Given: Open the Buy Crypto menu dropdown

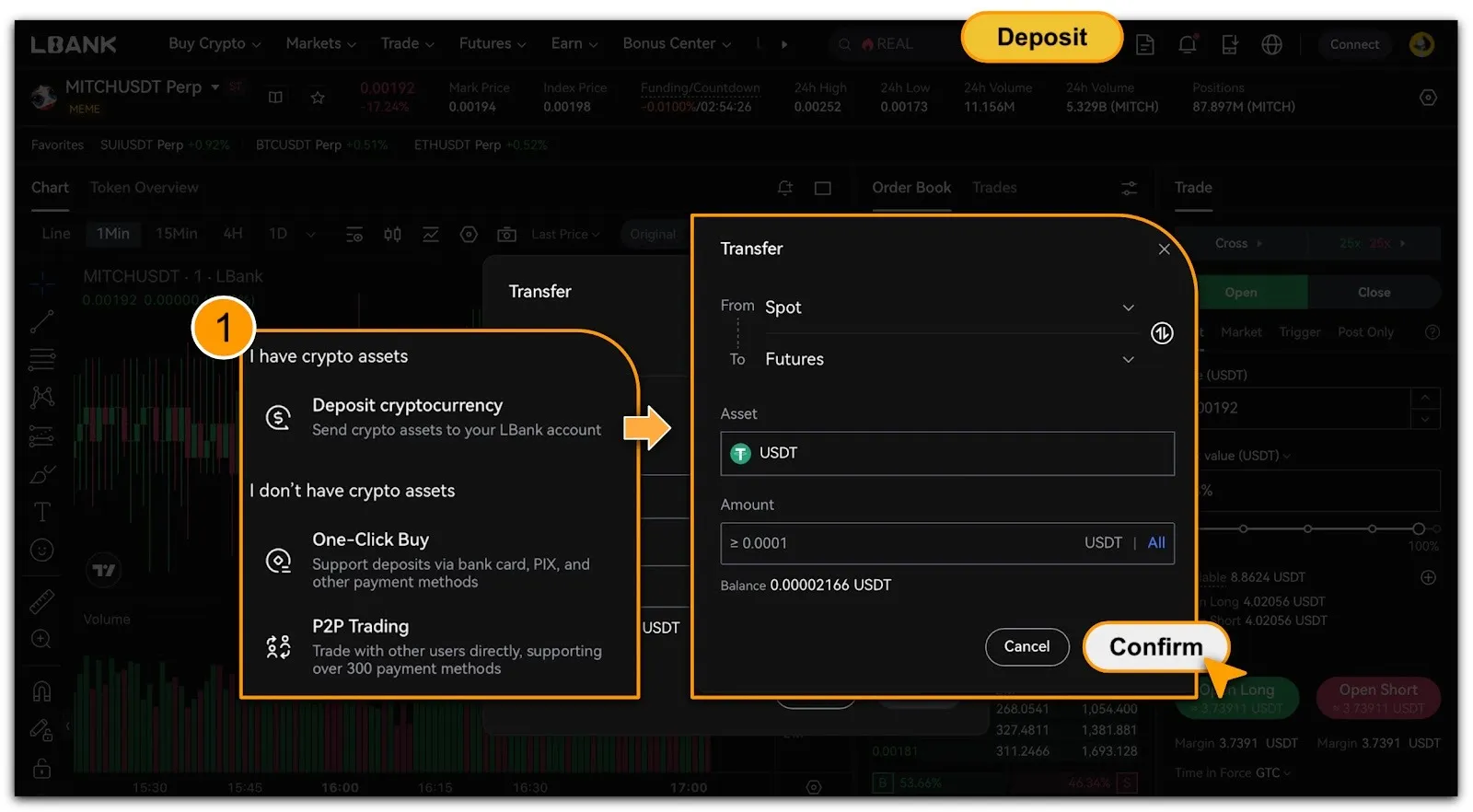Looking at the screenshot, I should pyautogui.click(x=215, y=43).
